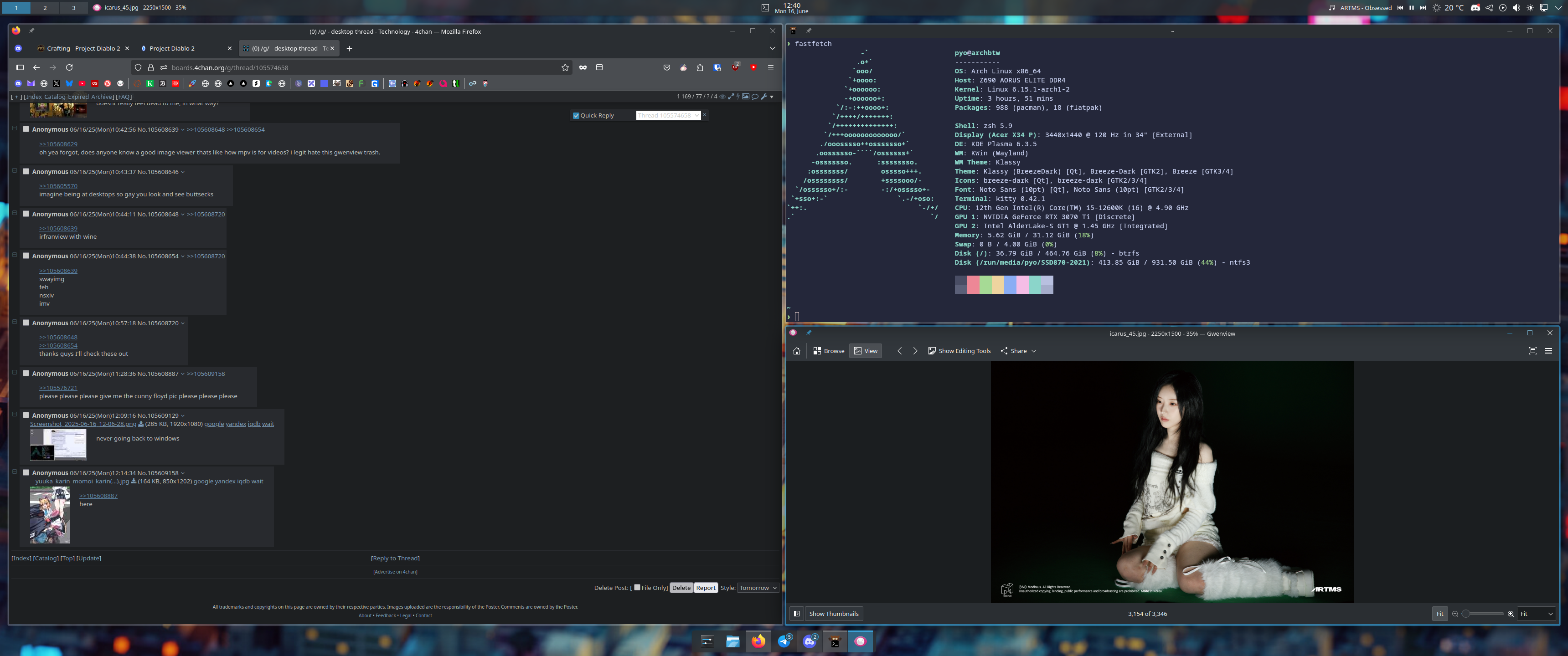Toggle Gwenview sidebar panel button
The image size is (1568, 656).
(796, 613)
